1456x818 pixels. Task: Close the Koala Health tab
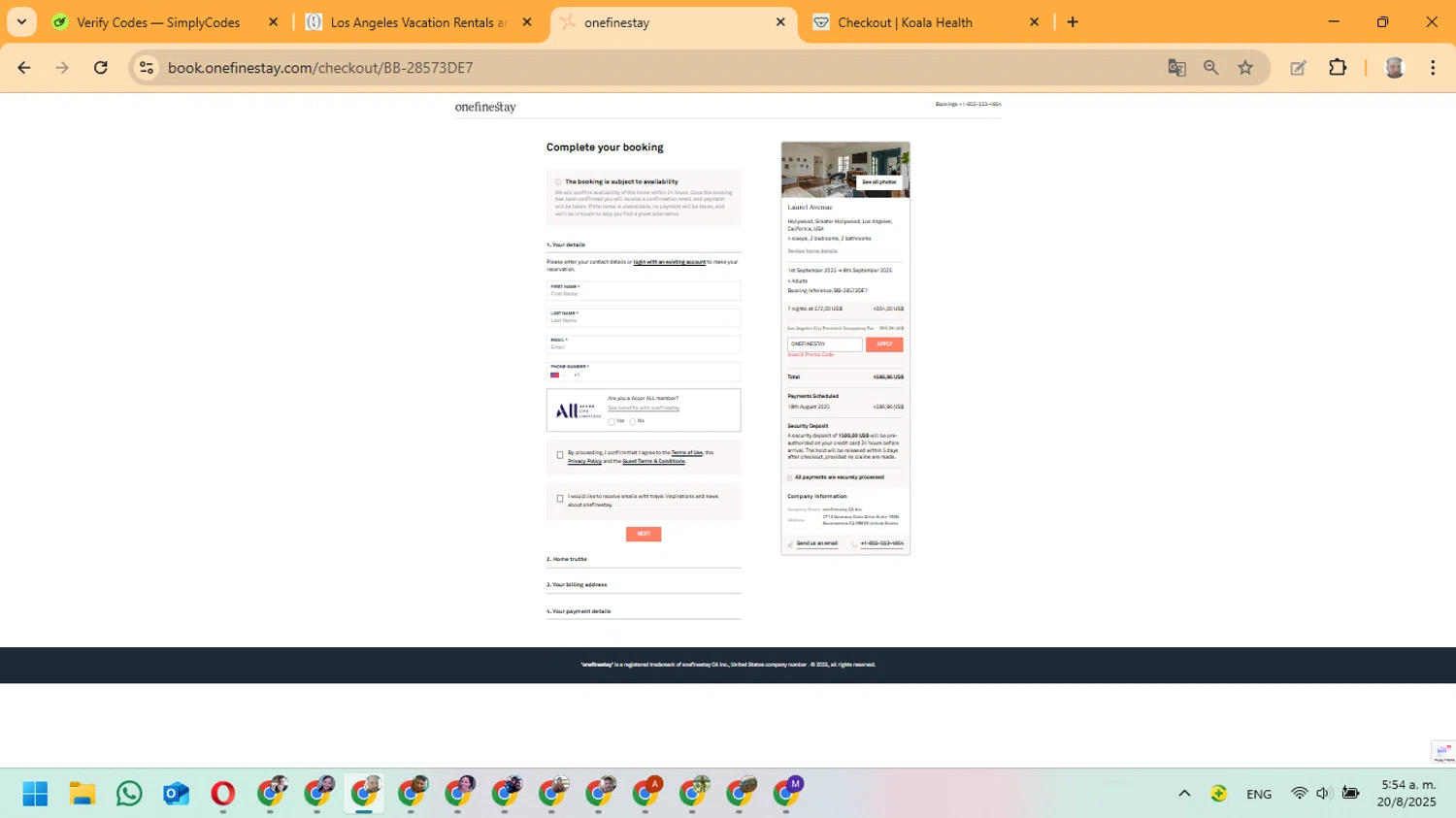pos(1034,22)
